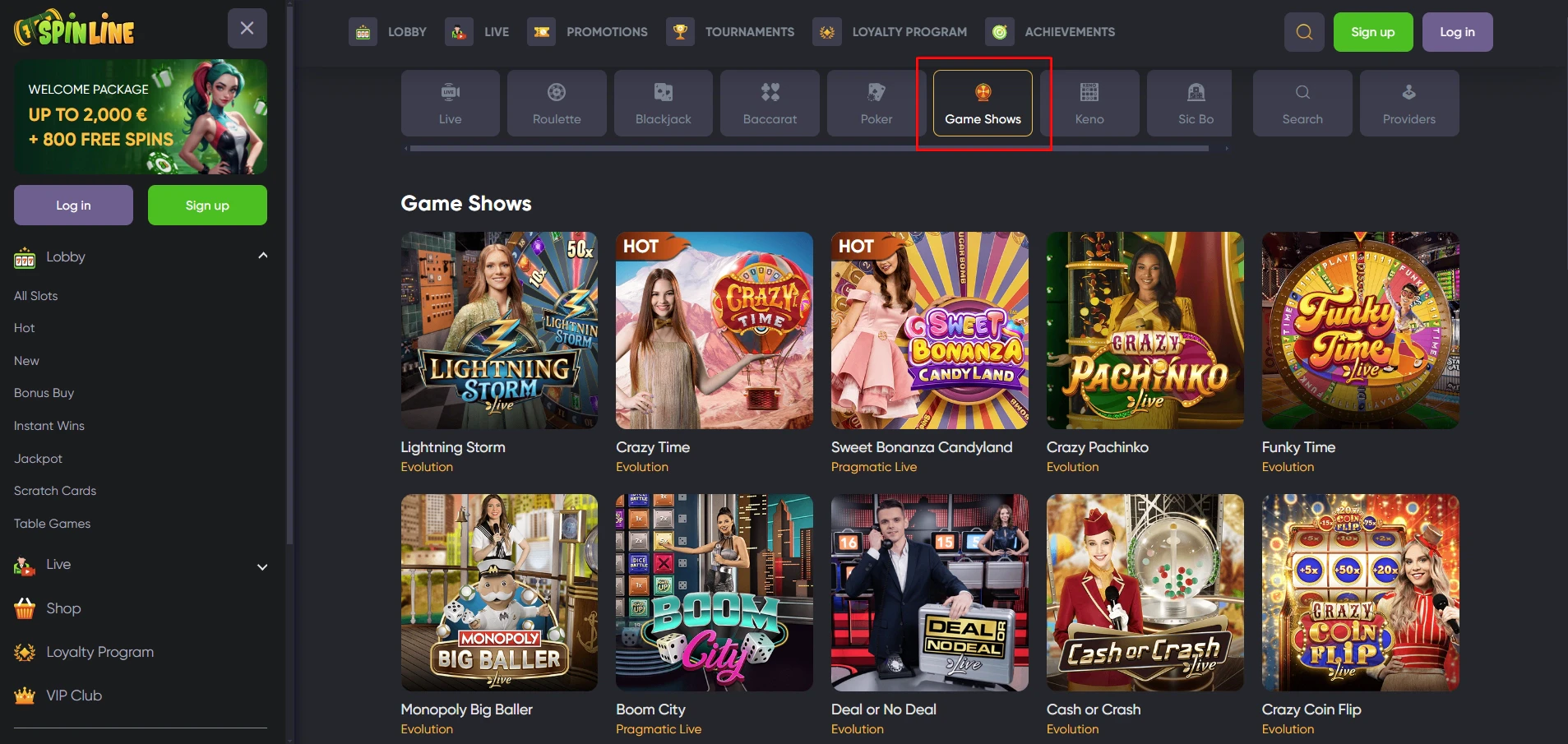
Task: Open All Slots in sidebar
Action: pyautogui.click(x=36, y=296)
